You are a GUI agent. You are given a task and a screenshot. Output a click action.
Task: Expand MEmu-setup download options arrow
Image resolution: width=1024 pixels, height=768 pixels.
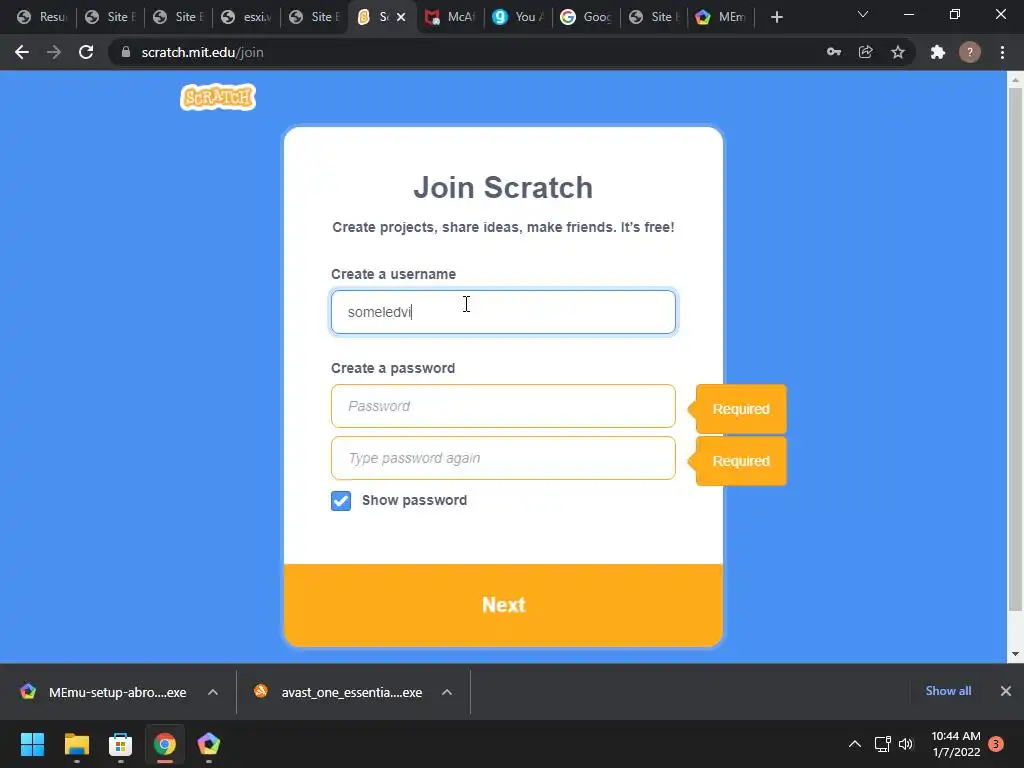click(213, 692)
